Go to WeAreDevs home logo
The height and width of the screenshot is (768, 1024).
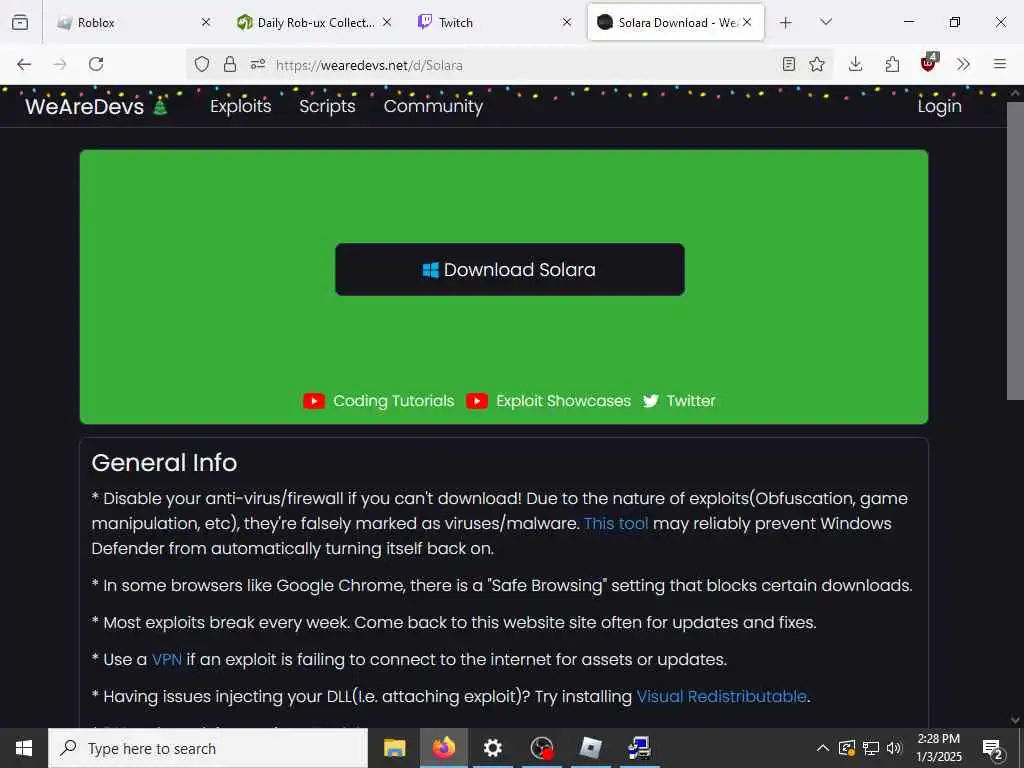(x=97, y=106)
